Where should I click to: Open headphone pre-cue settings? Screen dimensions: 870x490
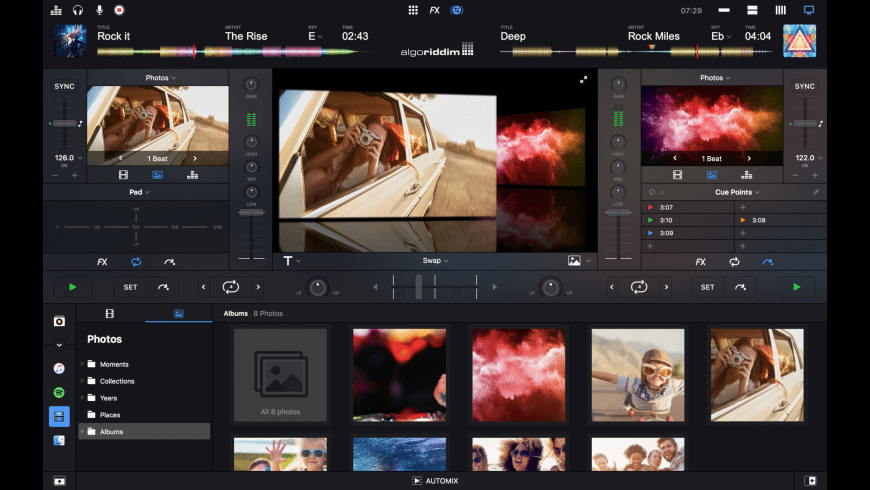point(77,10)
